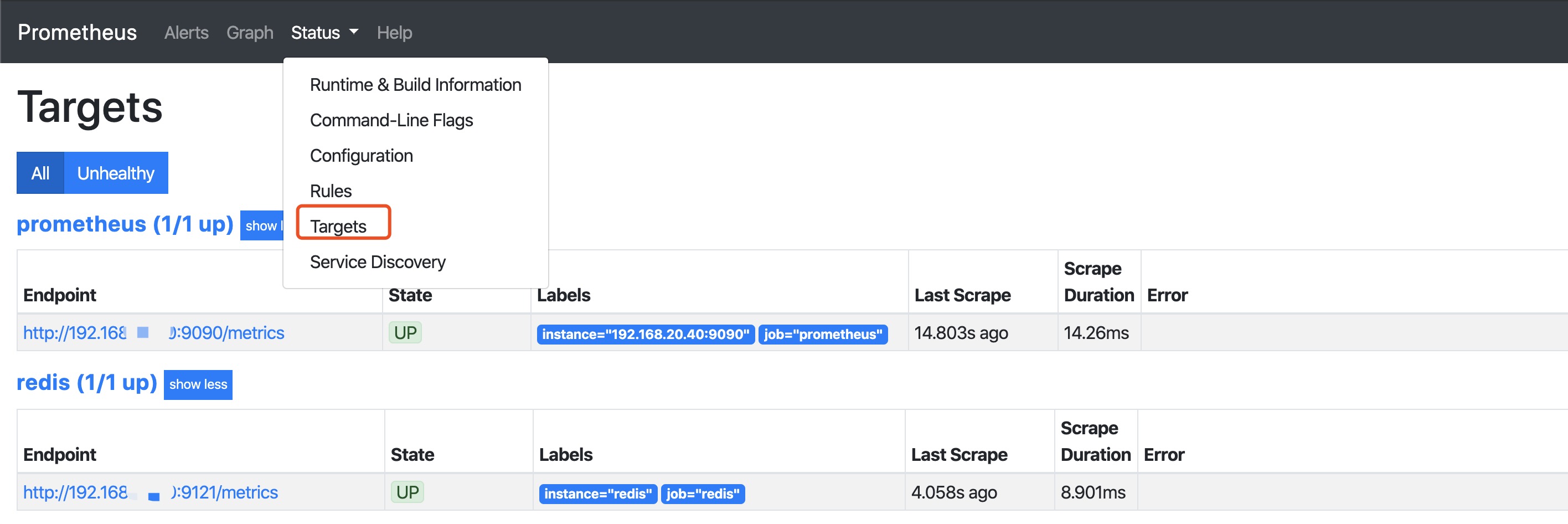Go to the Alerts page
1568x524 pixels.
tap(186, 32)
